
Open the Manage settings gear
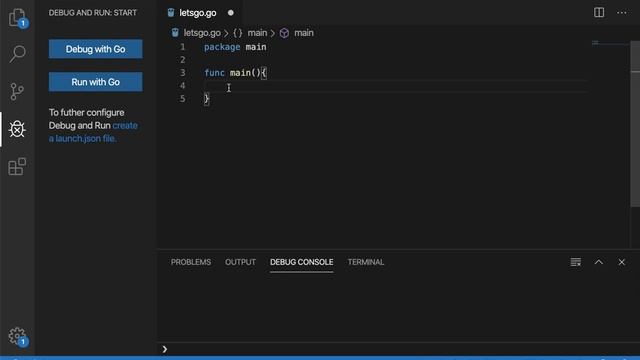(17, 336)
